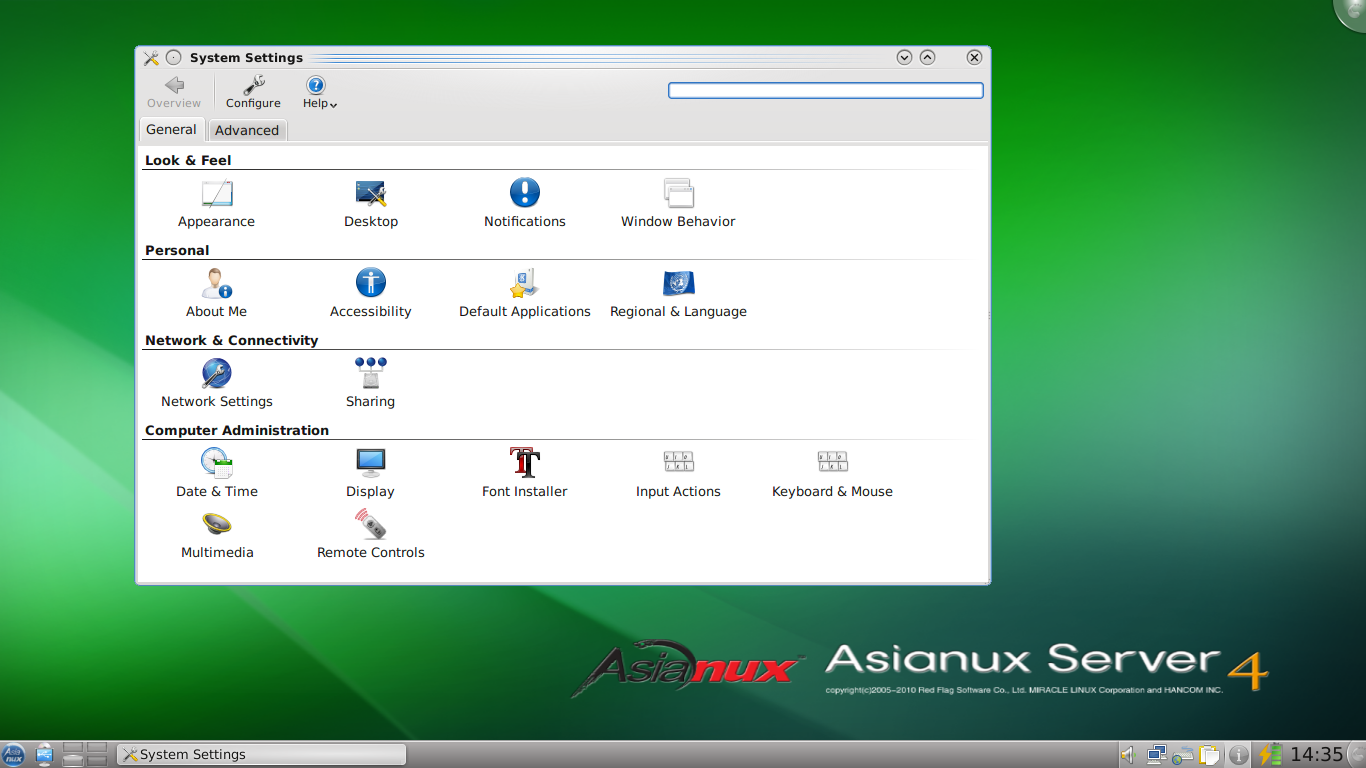Open the clipboard tray icon
This screenshot has width=1366, height=768.
click(x=1211, y=755)
